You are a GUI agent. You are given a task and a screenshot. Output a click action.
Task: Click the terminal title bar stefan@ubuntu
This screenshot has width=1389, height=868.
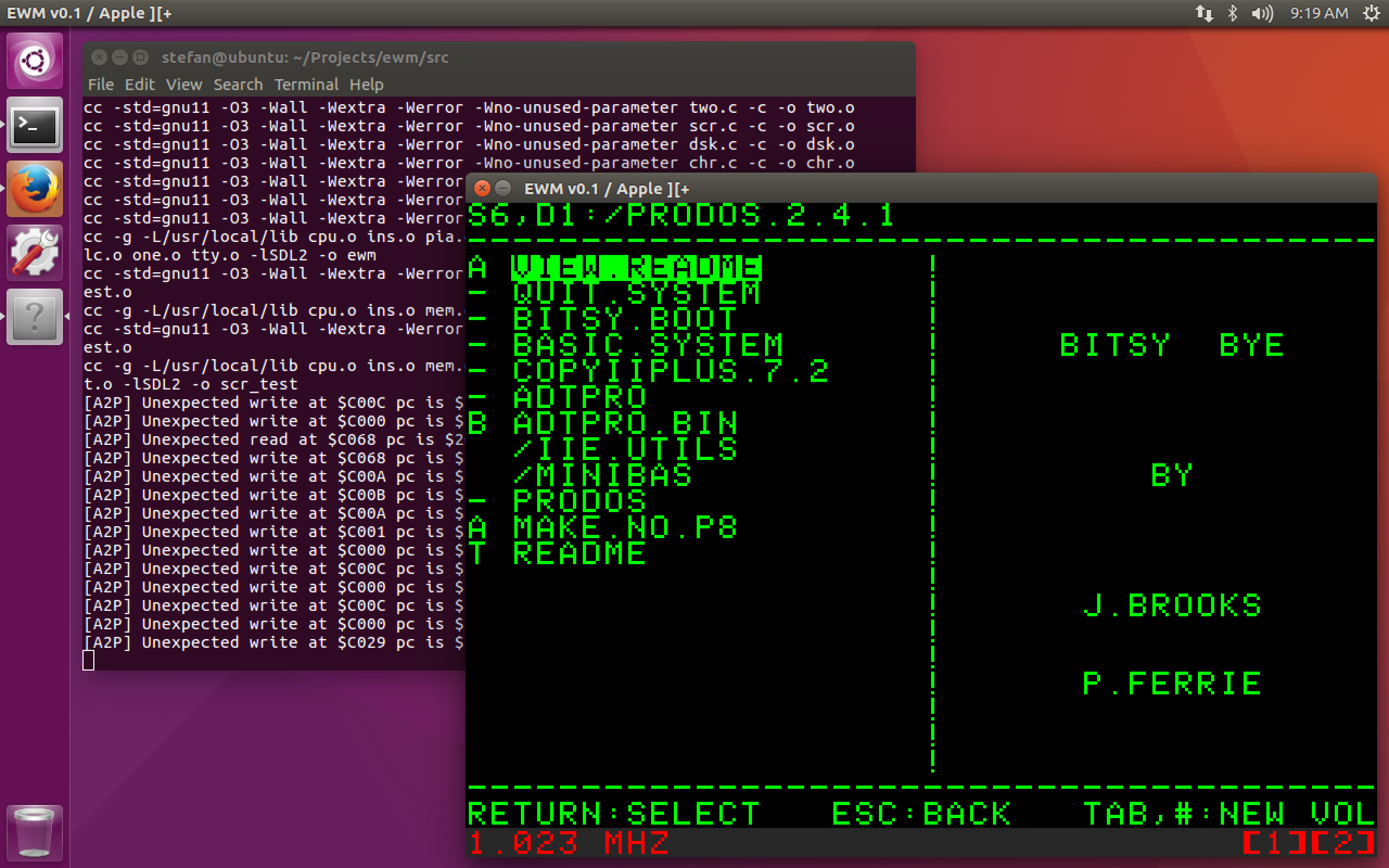tap(499, 57)
